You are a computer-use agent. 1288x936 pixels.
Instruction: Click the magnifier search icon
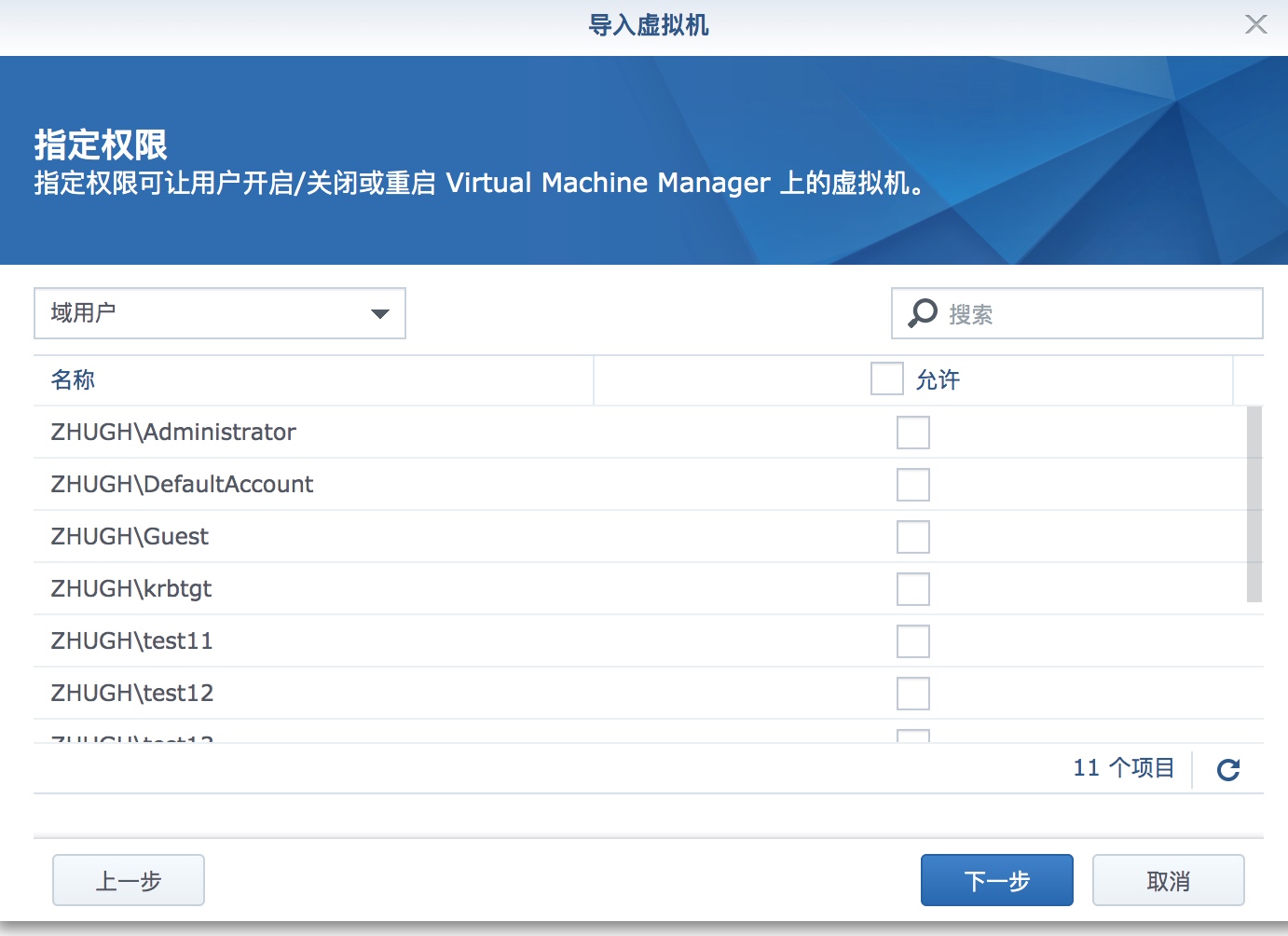pos(923,313)
